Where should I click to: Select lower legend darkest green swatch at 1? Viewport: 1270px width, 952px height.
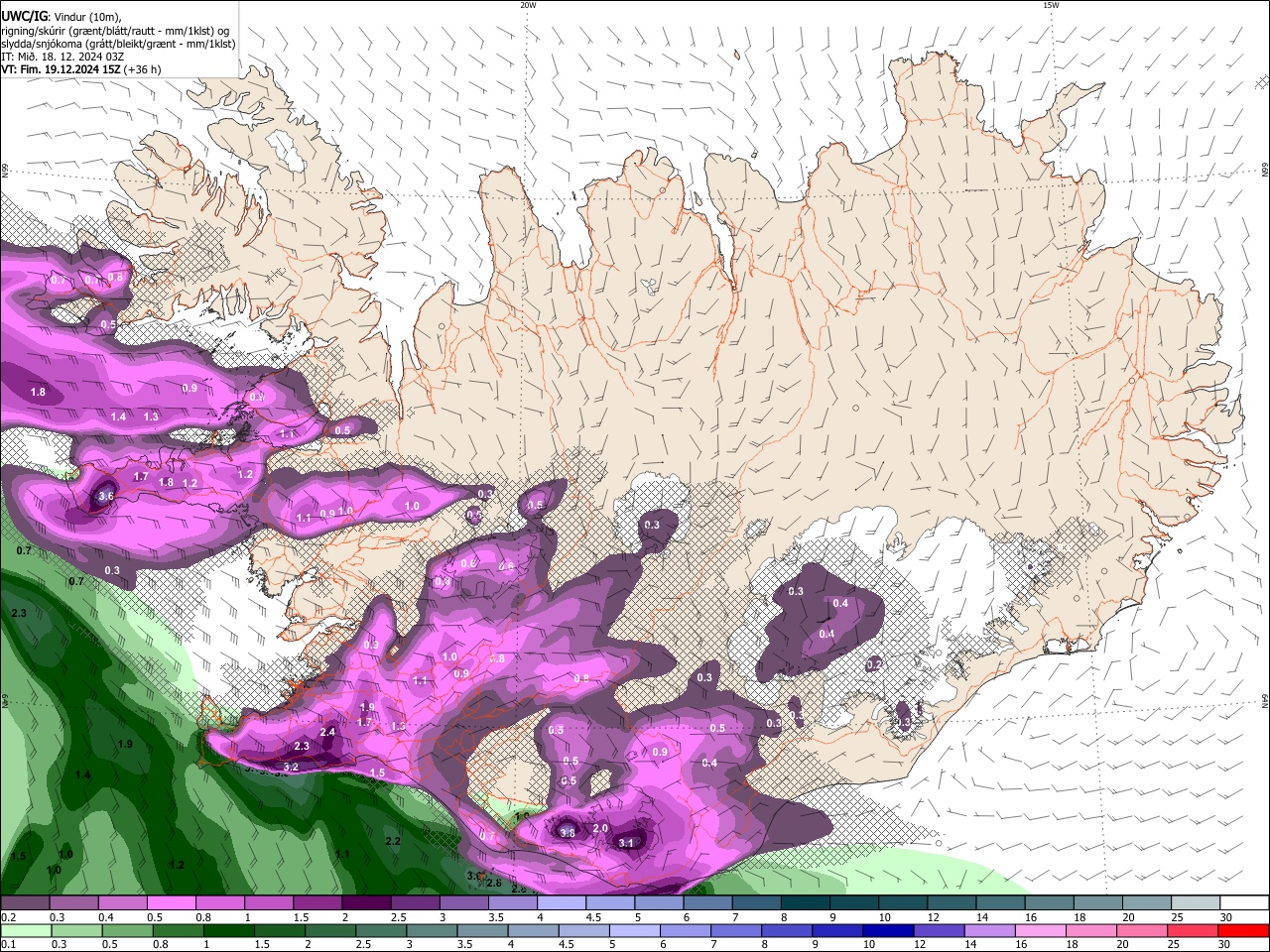click(228, 930)
